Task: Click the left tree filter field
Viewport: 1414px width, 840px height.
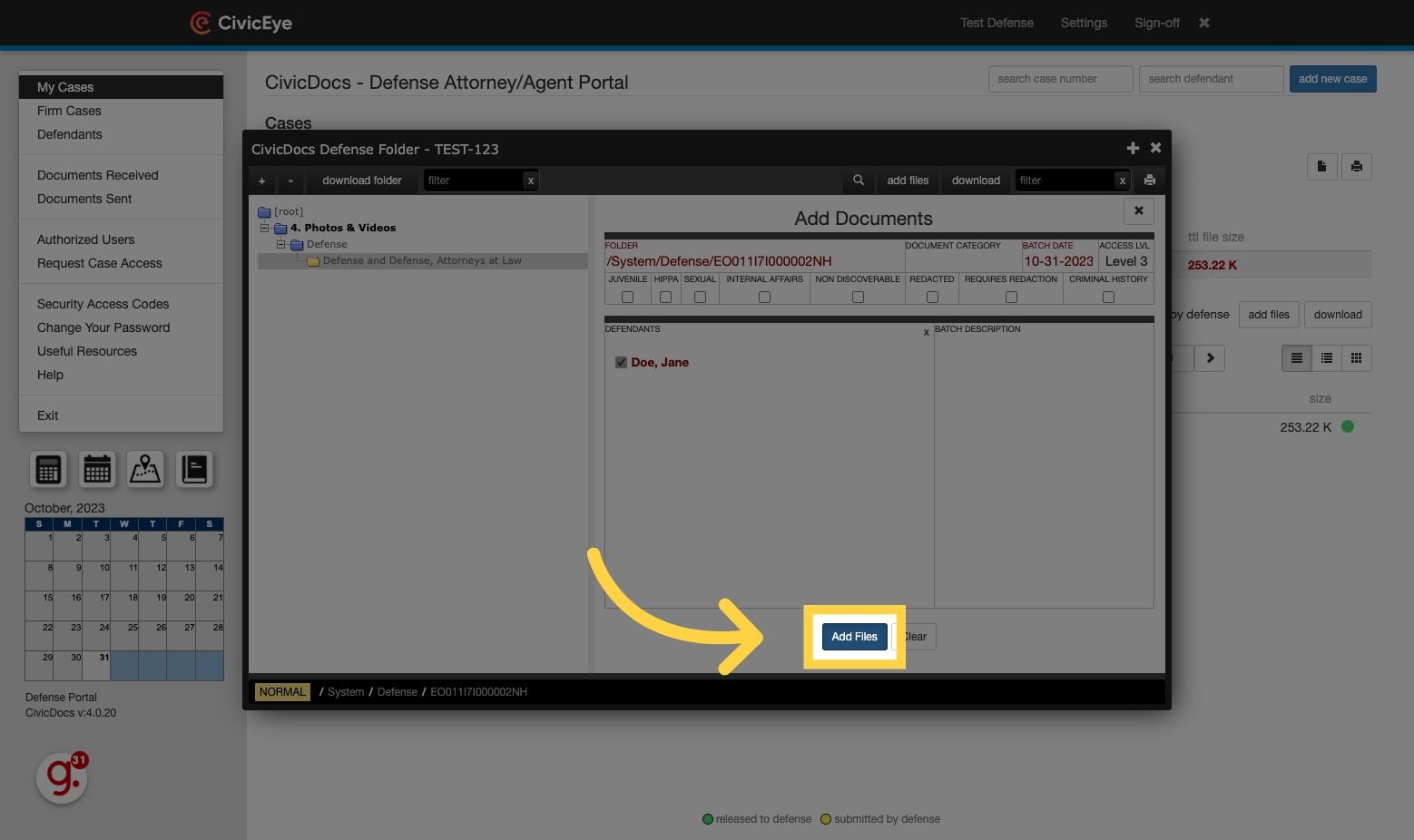Action: click(x=474, y=181)
